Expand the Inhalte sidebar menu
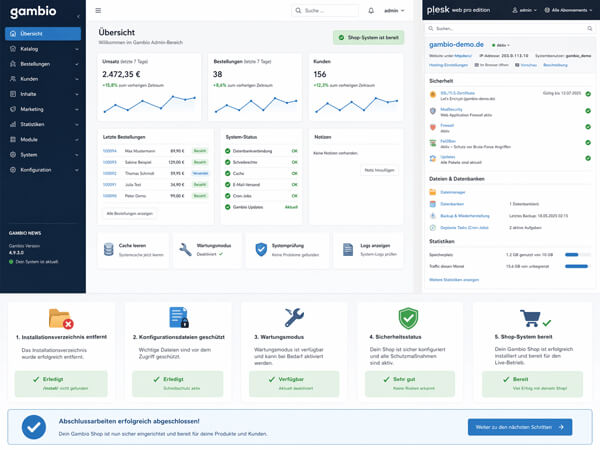This screenshot has height=450, width=600. pyautogui.click(x=43, y=94)
